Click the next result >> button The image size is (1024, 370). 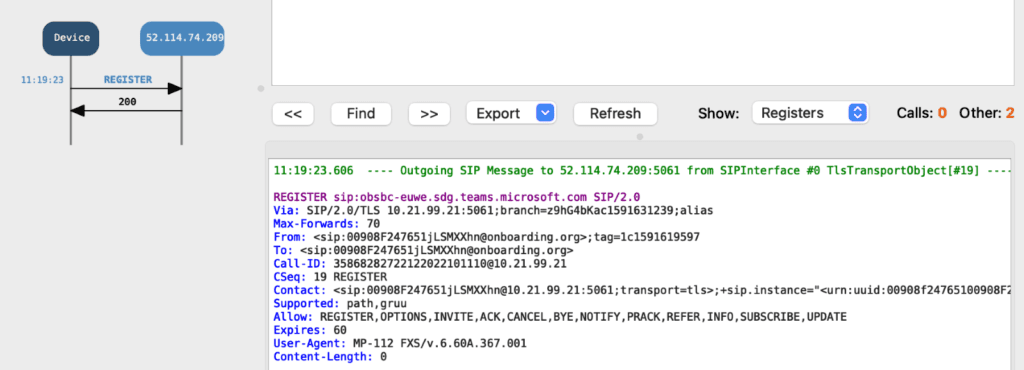(x=429, y=114)
